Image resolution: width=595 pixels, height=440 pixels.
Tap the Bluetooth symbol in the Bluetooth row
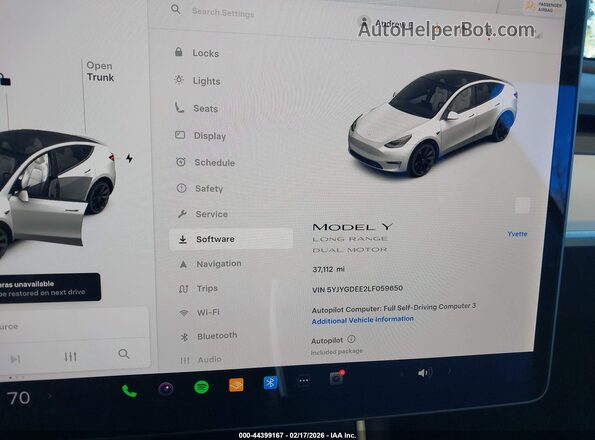(184, 337)
